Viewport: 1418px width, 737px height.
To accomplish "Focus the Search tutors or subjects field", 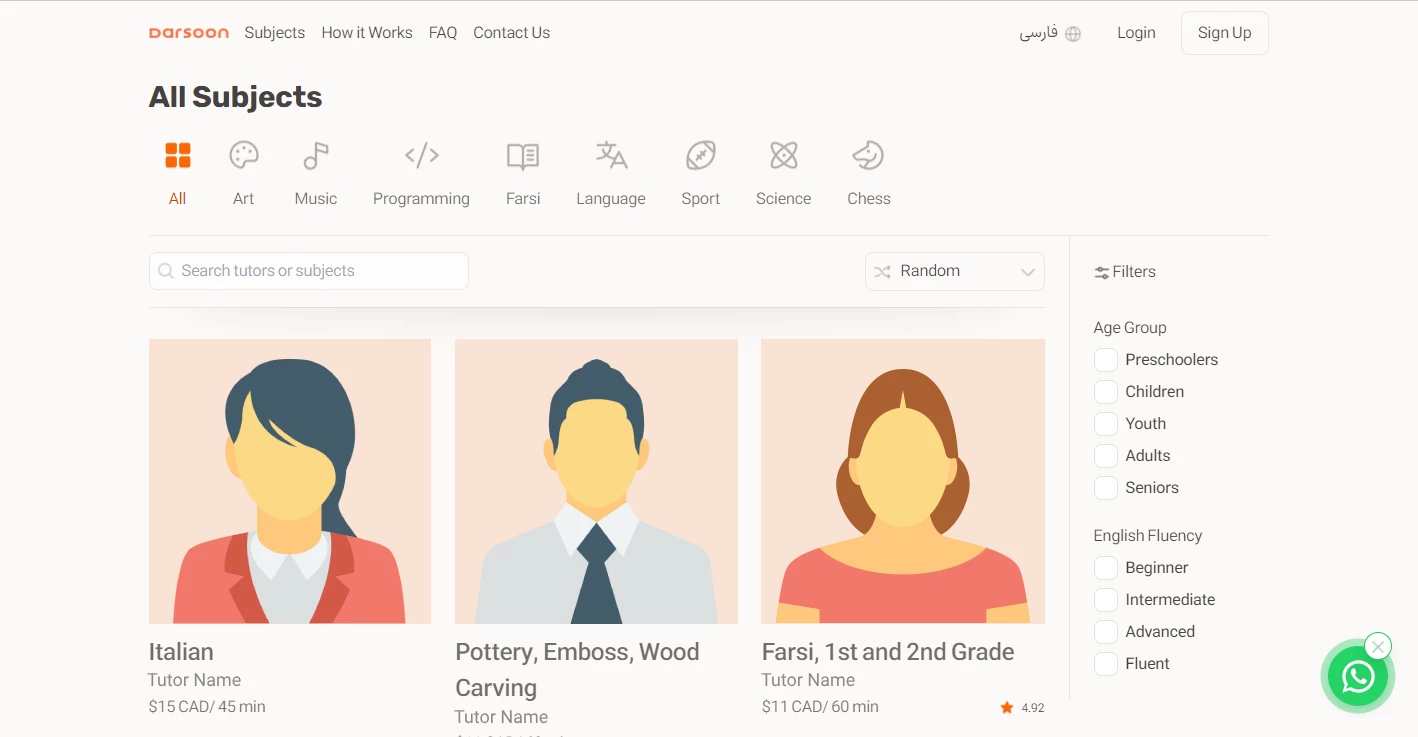I will point(309,271).
